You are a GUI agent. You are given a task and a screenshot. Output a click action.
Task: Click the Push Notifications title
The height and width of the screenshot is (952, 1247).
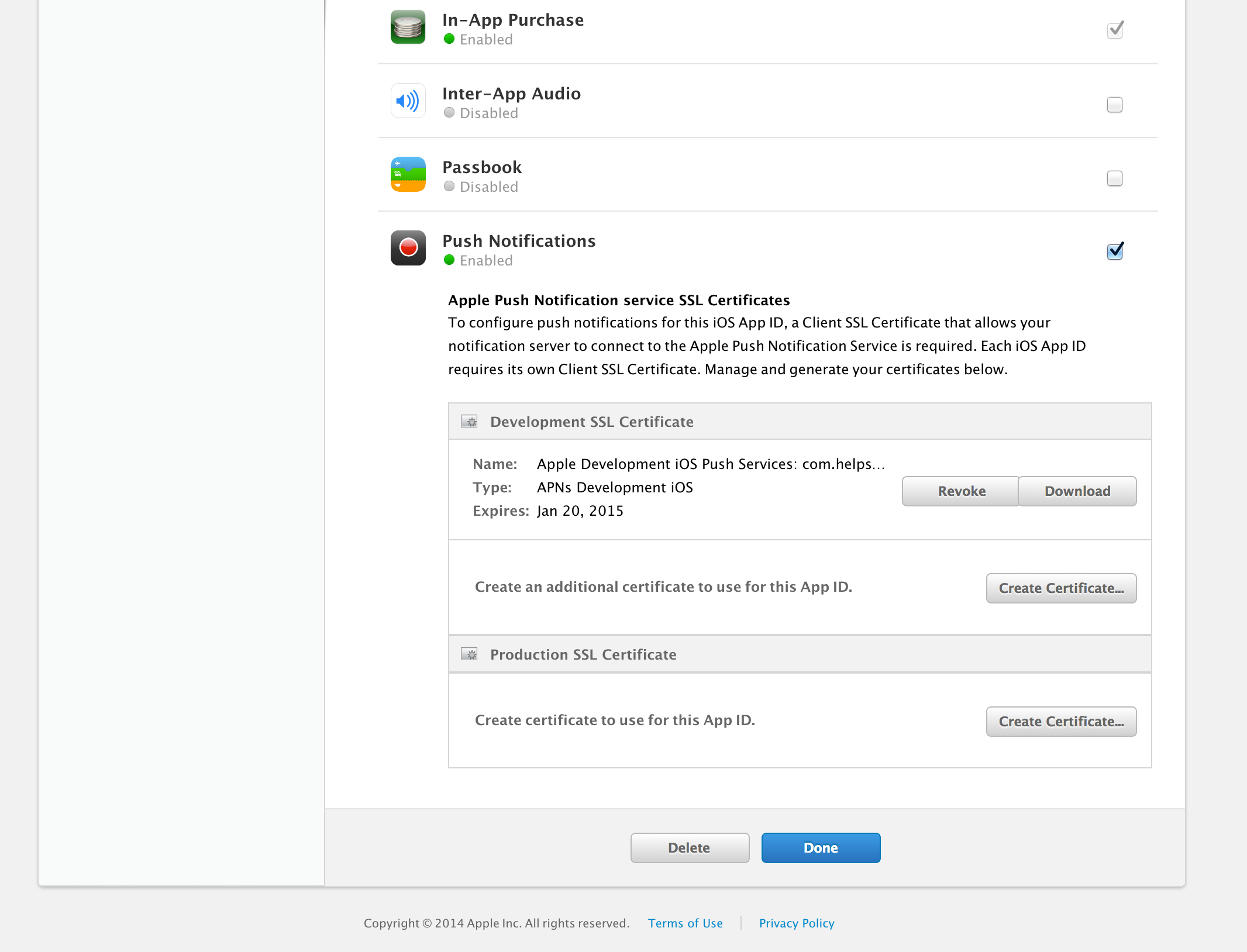pos(519,241)
